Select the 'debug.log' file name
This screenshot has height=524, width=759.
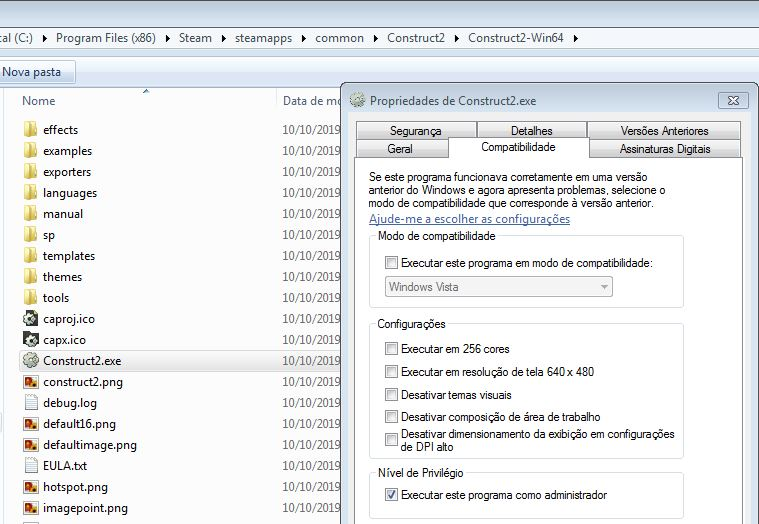pos(70,403)
